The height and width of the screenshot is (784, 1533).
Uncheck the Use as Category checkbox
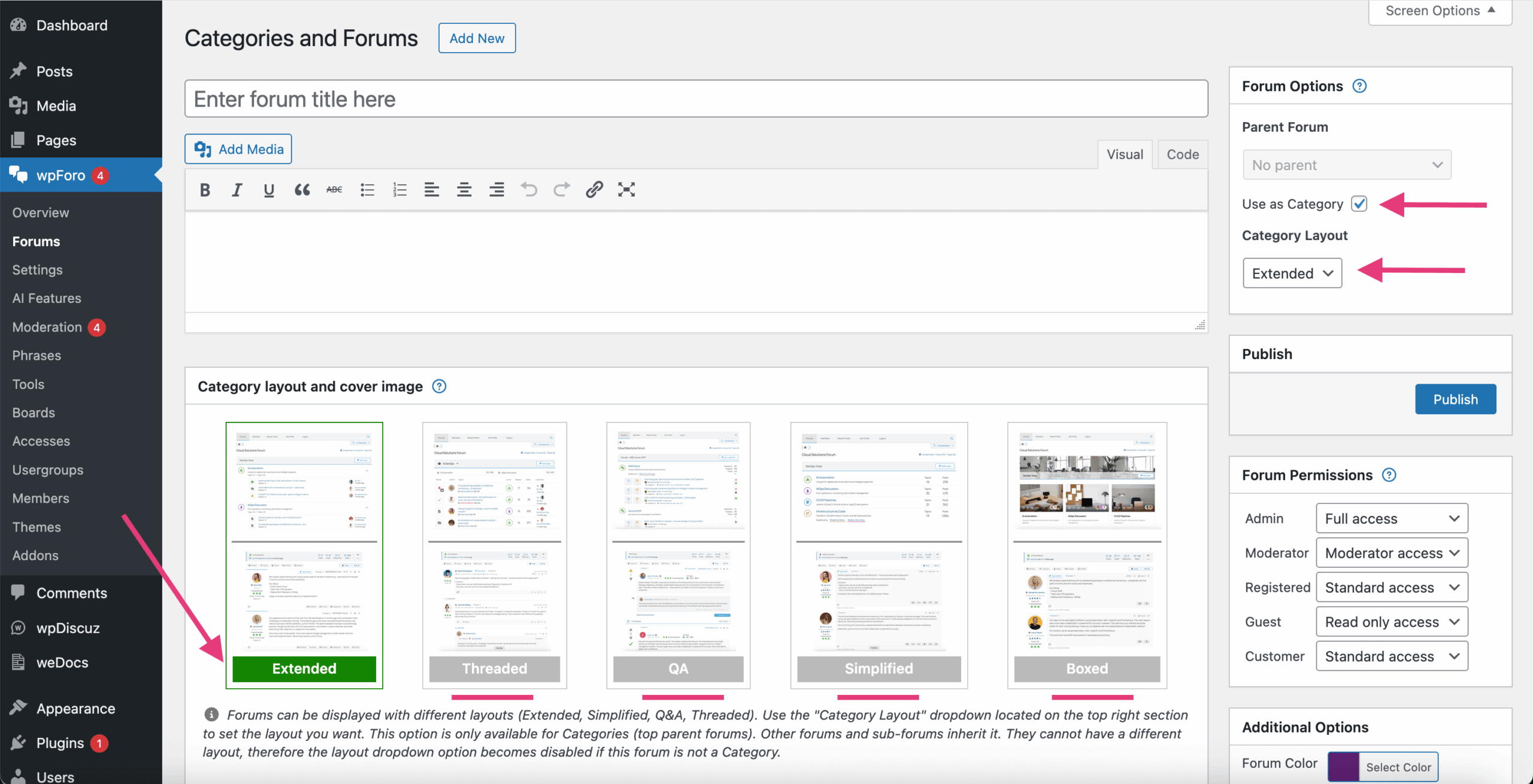(x=1359, y=204)
